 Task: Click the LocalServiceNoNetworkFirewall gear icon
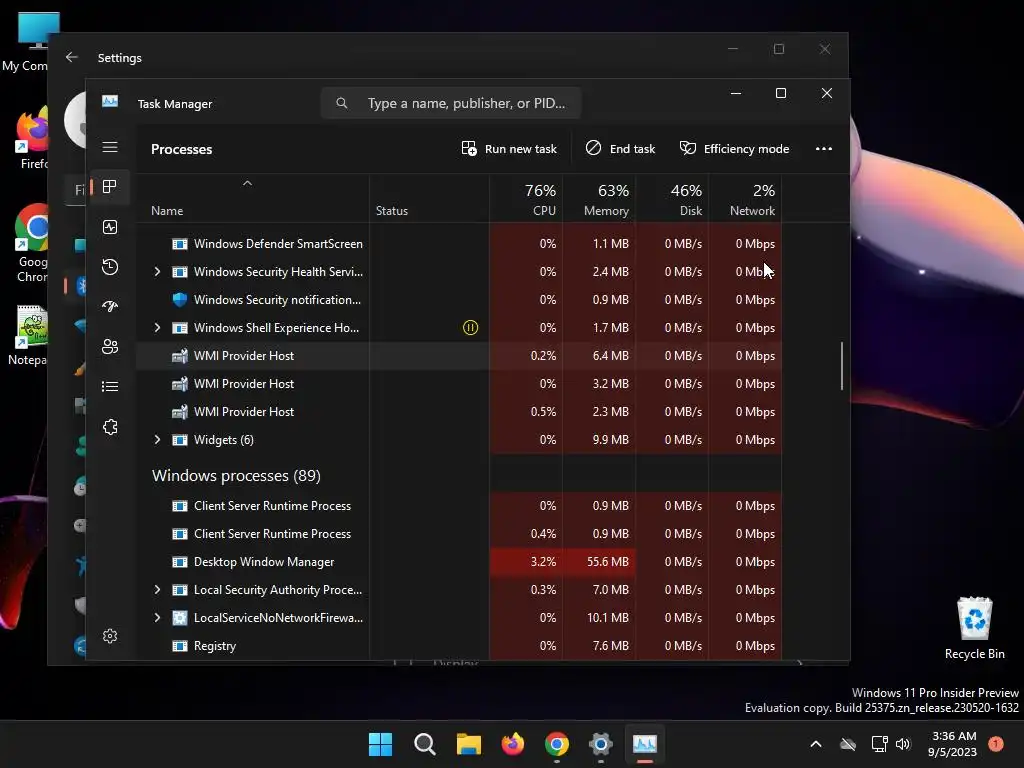pos(180,618)
